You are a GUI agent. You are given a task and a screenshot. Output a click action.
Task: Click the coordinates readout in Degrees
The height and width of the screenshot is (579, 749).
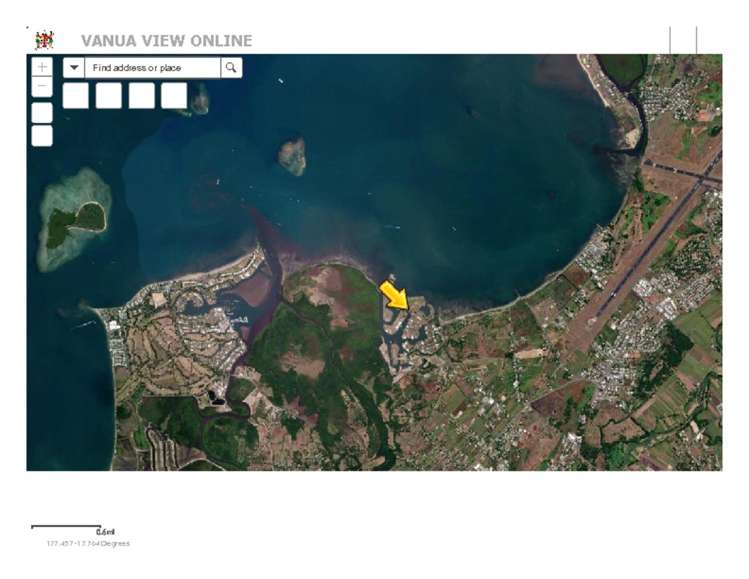coord(87,544)
